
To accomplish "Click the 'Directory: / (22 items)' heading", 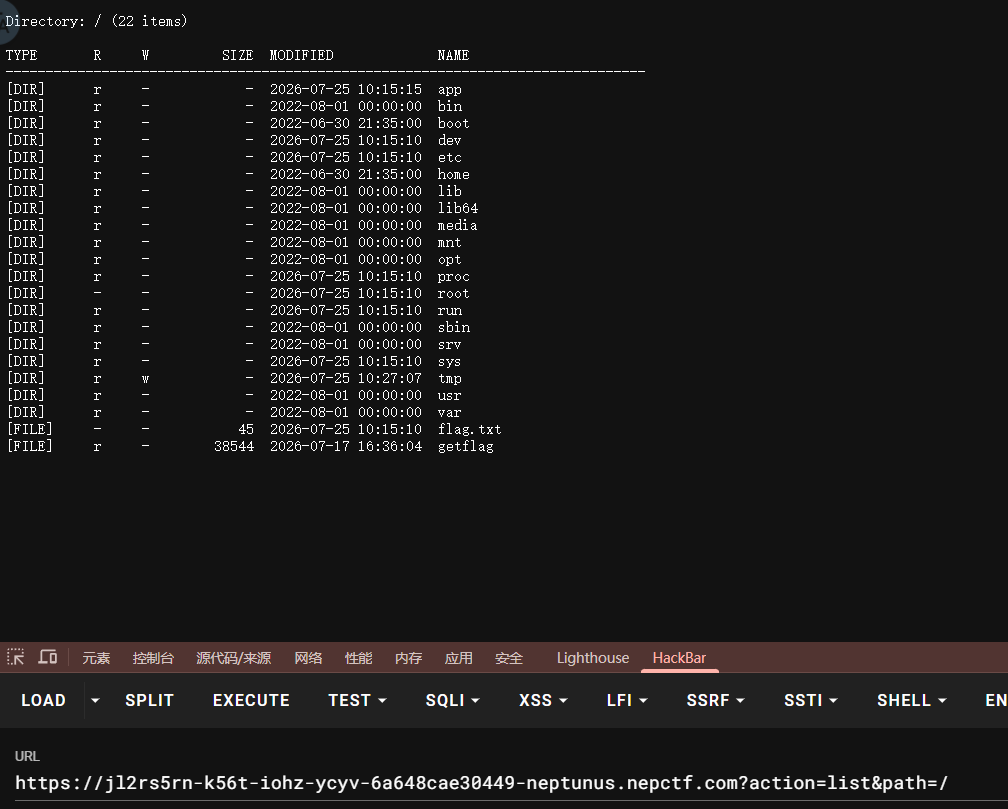I will point(96,21).
